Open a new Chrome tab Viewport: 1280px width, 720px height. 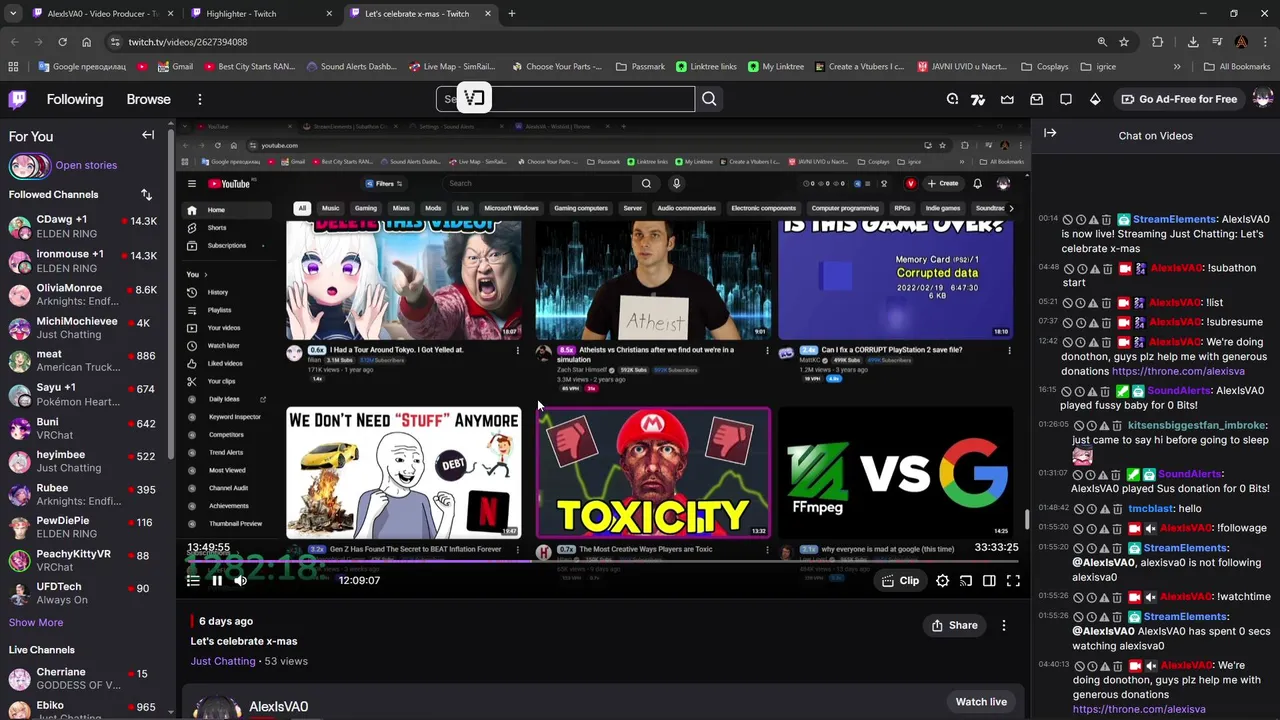coord(512,14)
